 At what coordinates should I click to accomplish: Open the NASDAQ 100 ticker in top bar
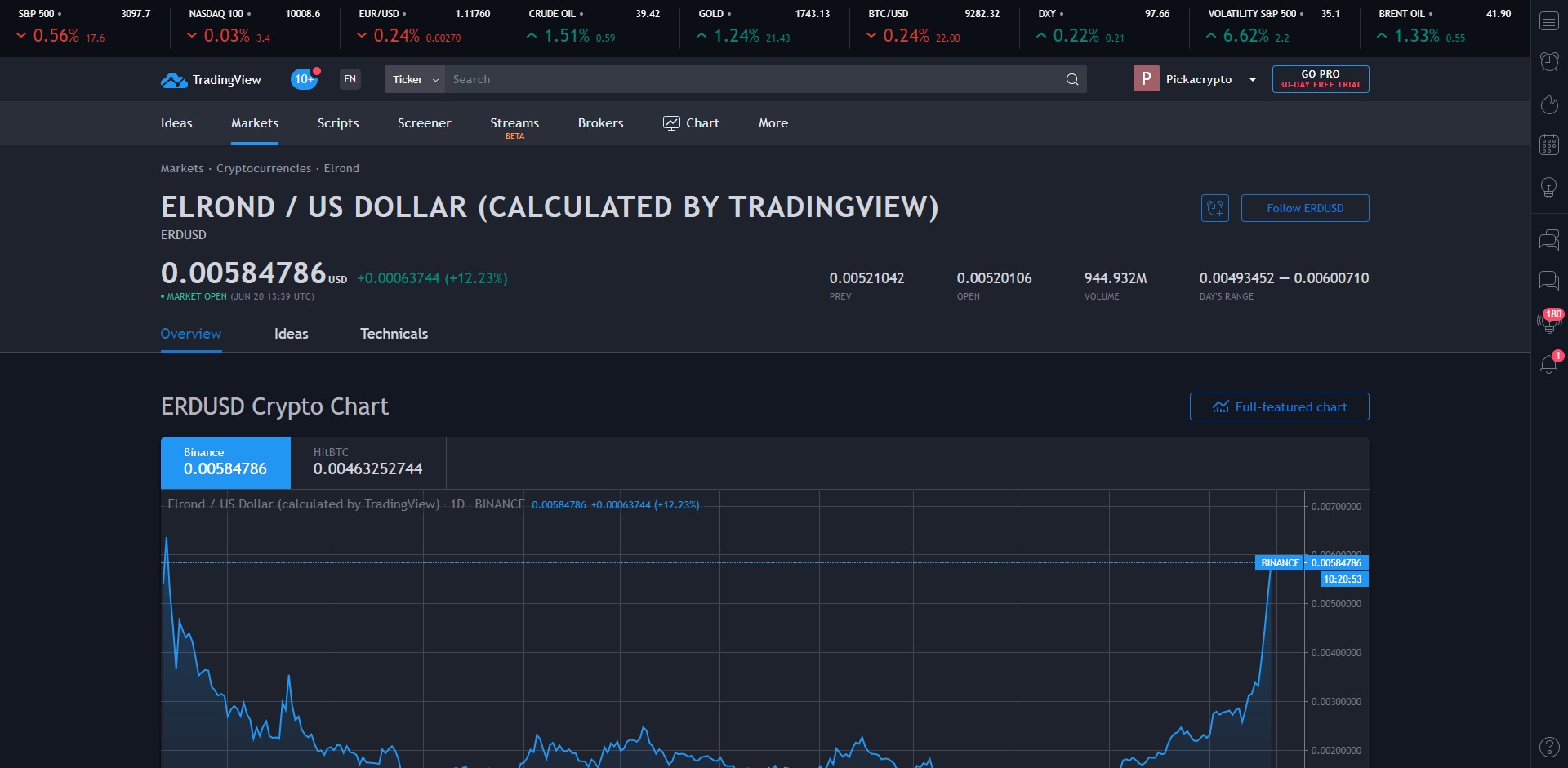[254, 25]
